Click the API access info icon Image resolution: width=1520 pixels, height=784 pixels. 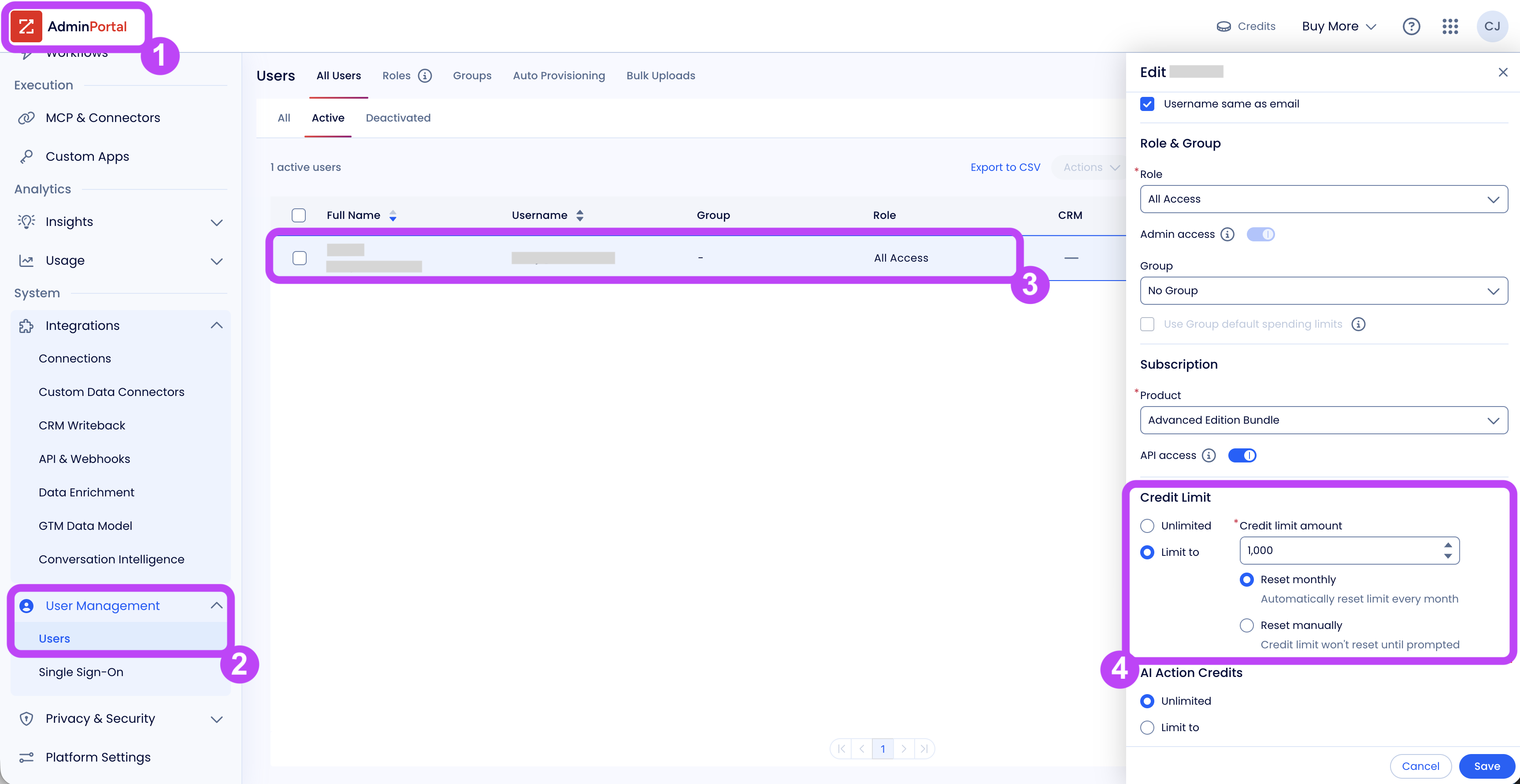(1209, 455)
